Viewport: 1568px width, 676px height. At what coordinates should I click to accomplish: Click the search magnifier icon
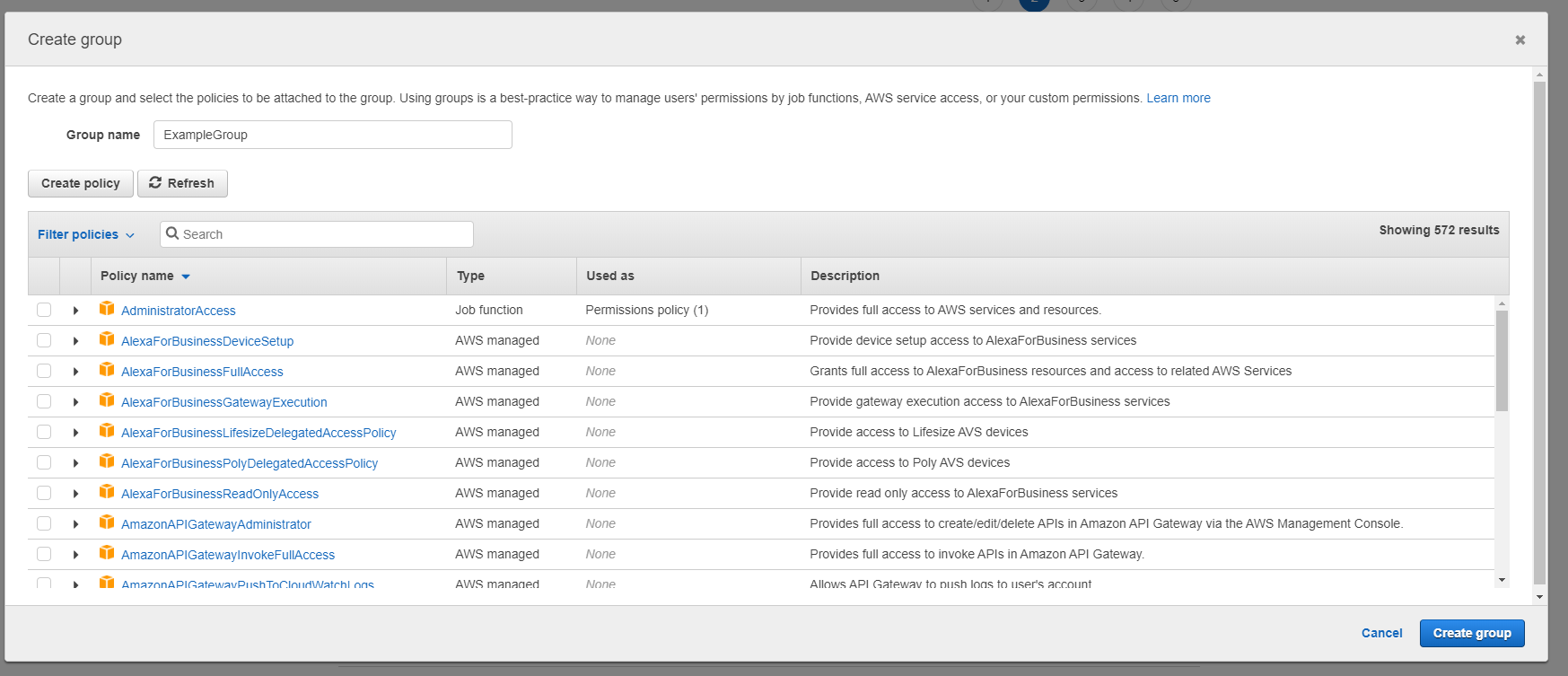[172, 233]
